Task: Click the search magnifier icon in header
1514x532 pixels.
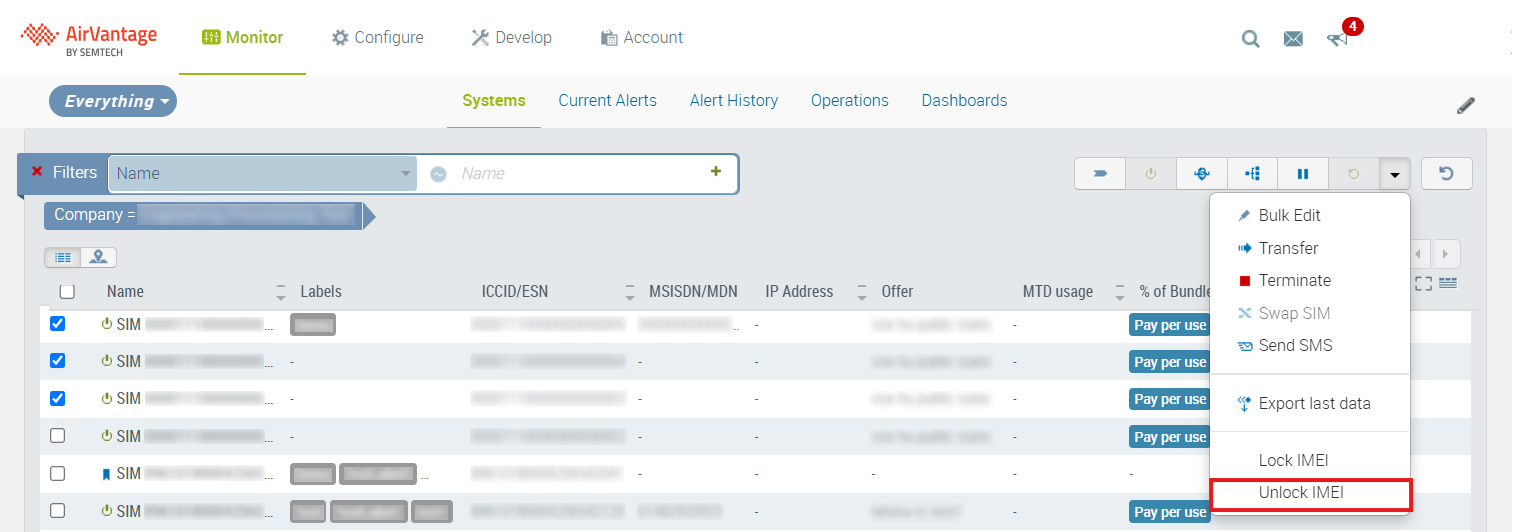Action: (1250, 39)
